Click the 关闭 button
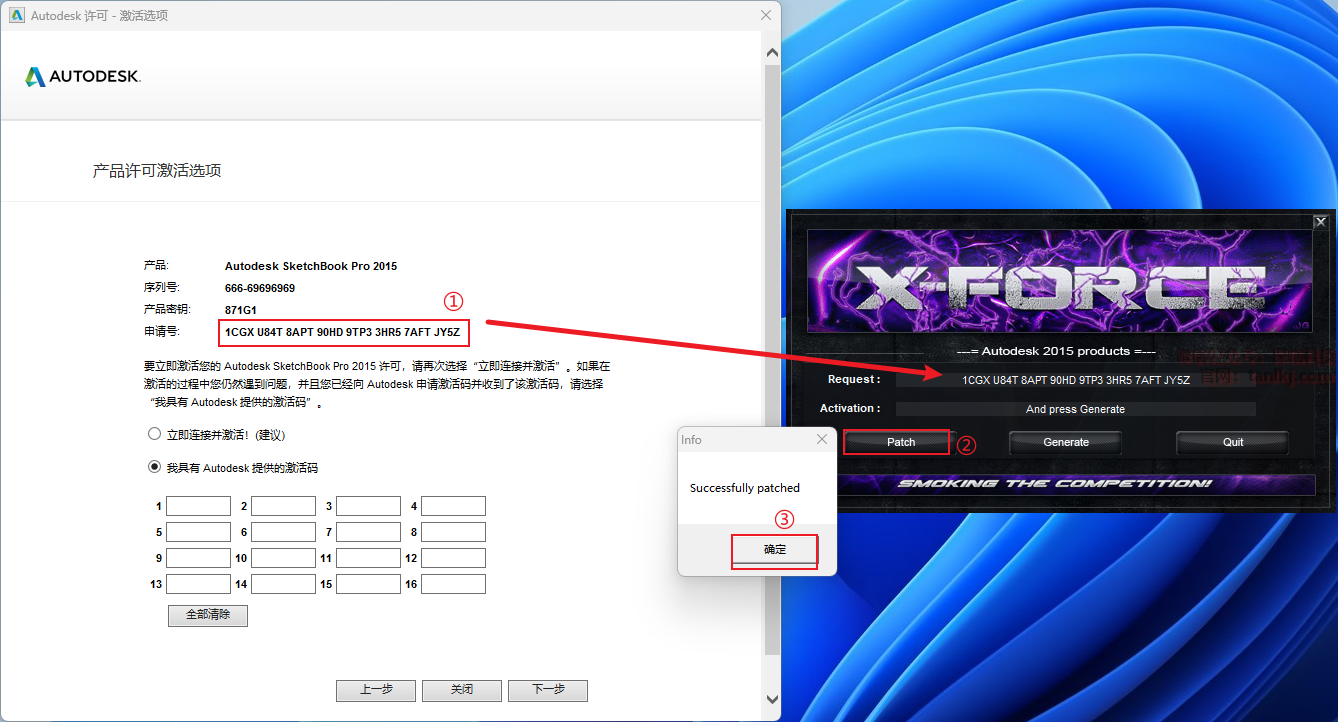This screenshot has width=1338, height=722. tap(462, 690)
